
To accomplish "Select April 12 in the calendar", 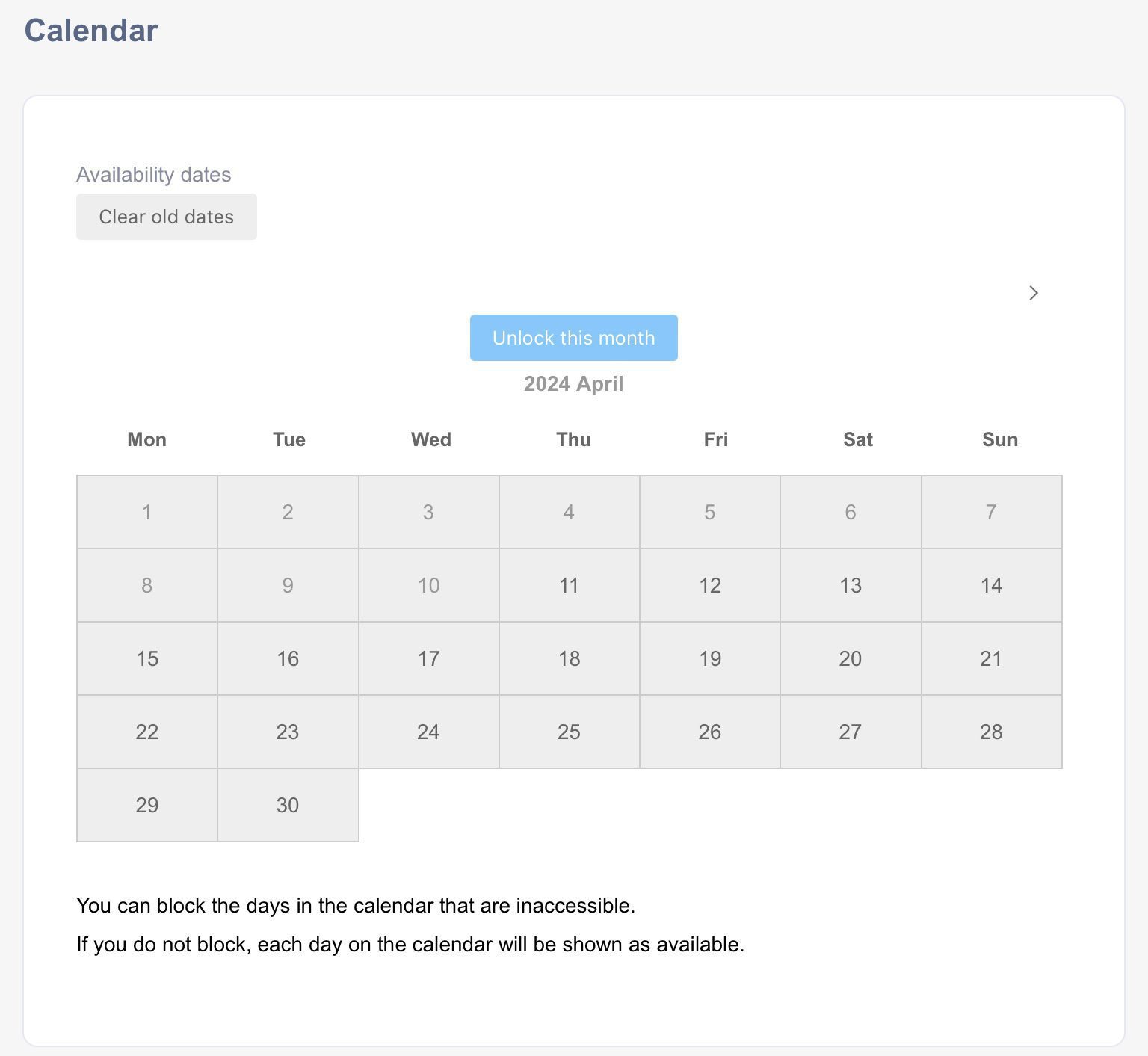I will (x=710, y=585).
